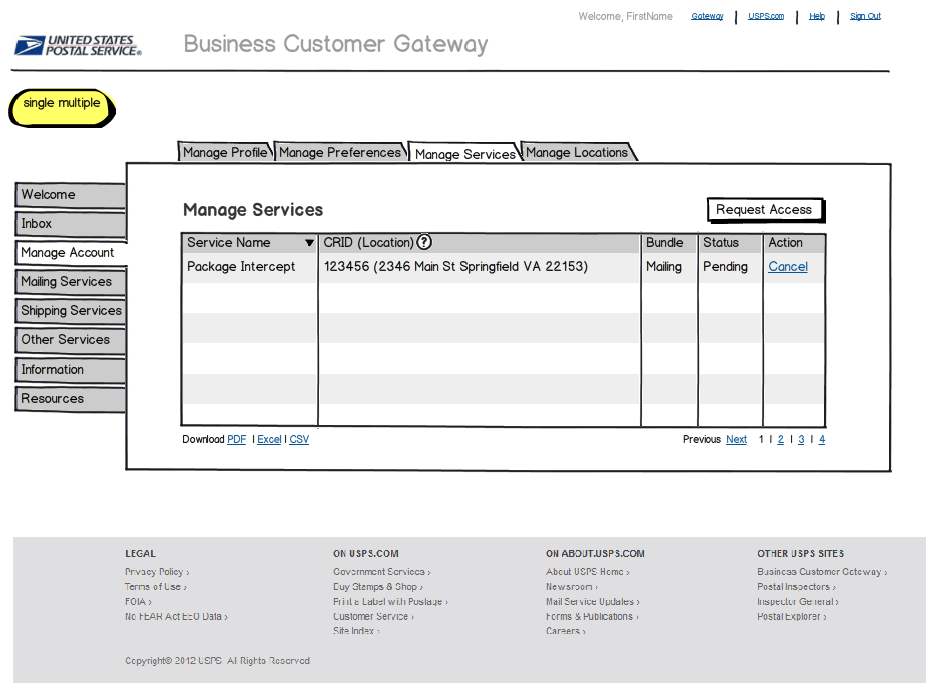The height and width of the screenshot is (691, 934).
Task: Open the CRID Location help icon
Action: pos(424,242)
